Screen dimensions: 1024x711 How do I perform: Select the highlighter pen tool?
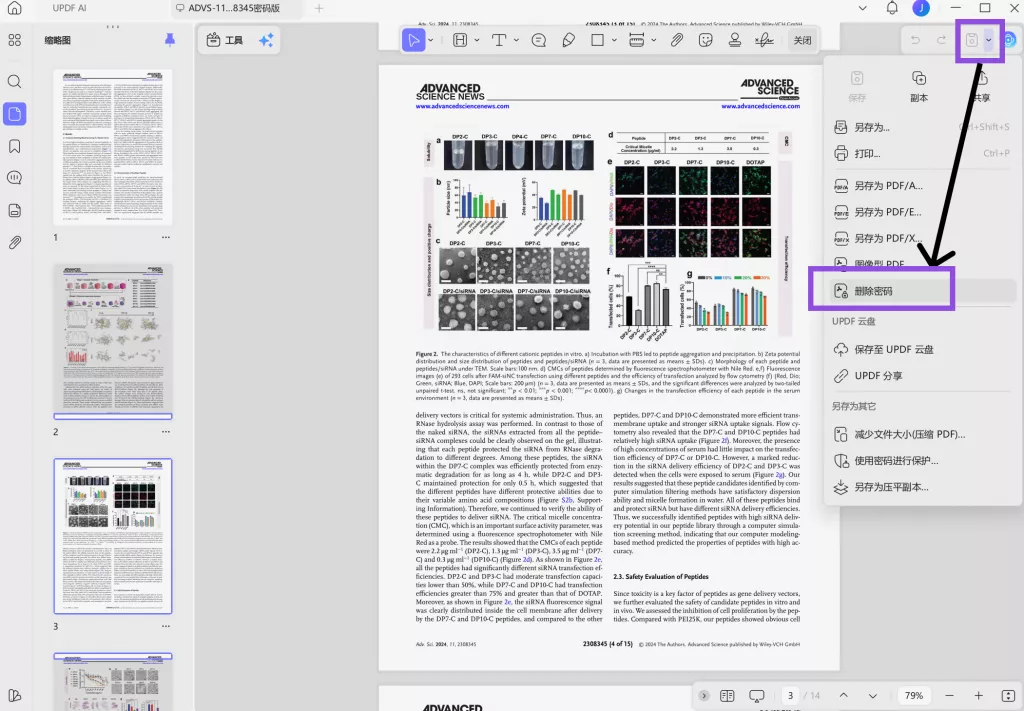pyautogui.click(x=569, y=40)
